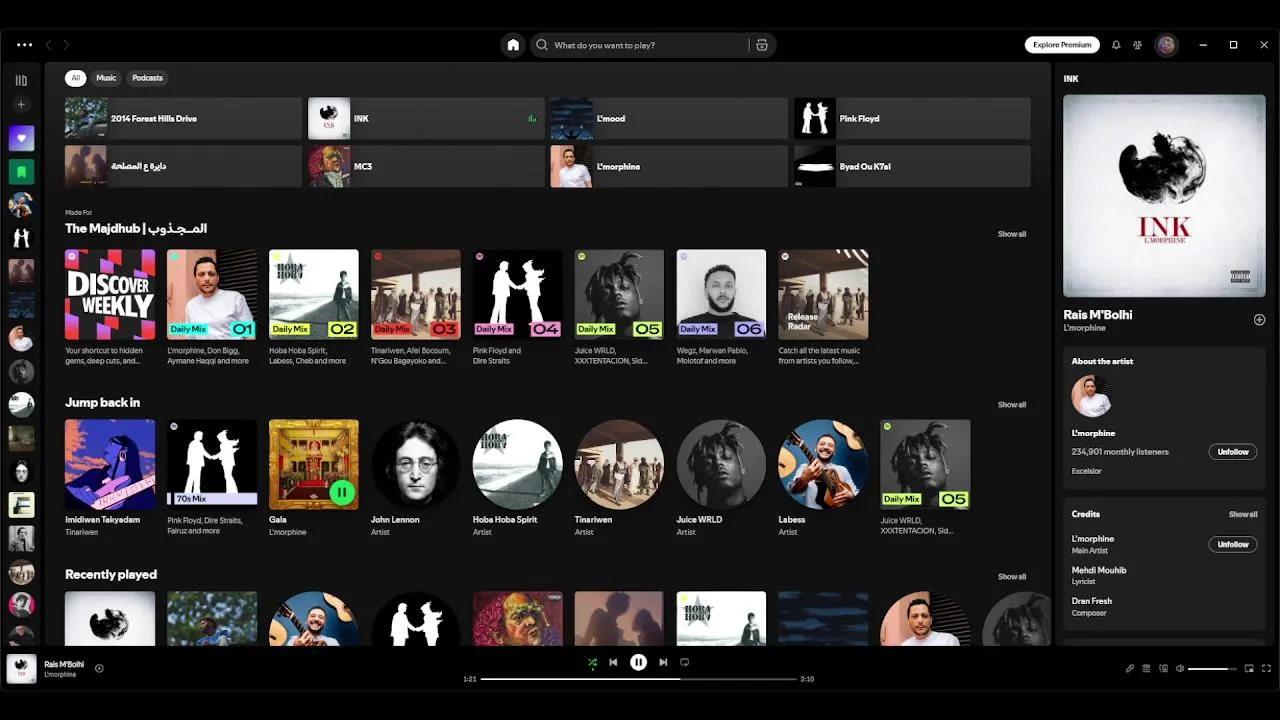Open the Mini Player icon
Image resolution: width=1280 pixels, height=720 pixels.
pos(1249,668)
